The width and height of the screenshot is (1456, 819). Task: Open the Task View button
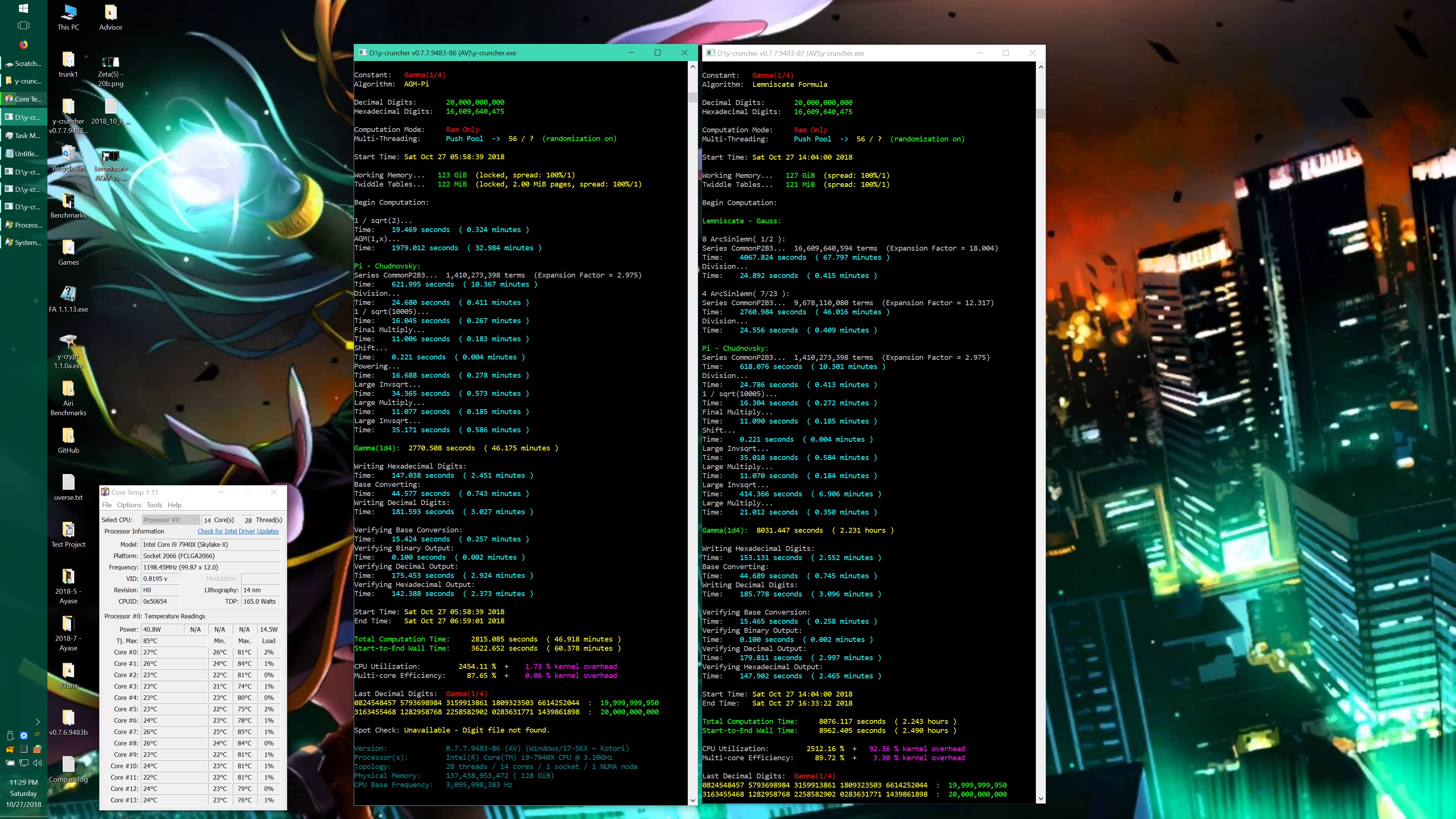[x=23, y=25]
